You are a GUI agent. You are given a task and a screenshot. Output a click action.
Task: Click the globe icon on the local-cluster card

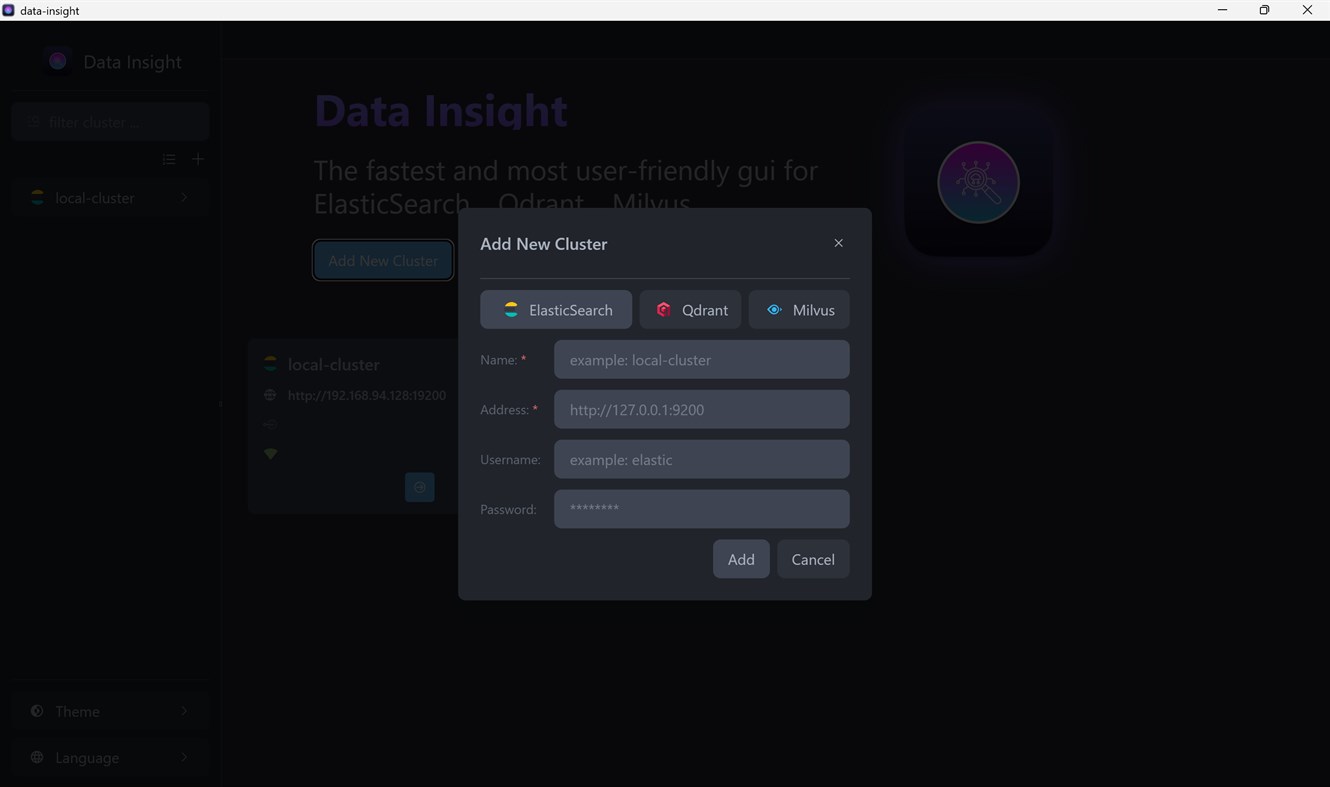pyautogui.click(x=270, y=395)
